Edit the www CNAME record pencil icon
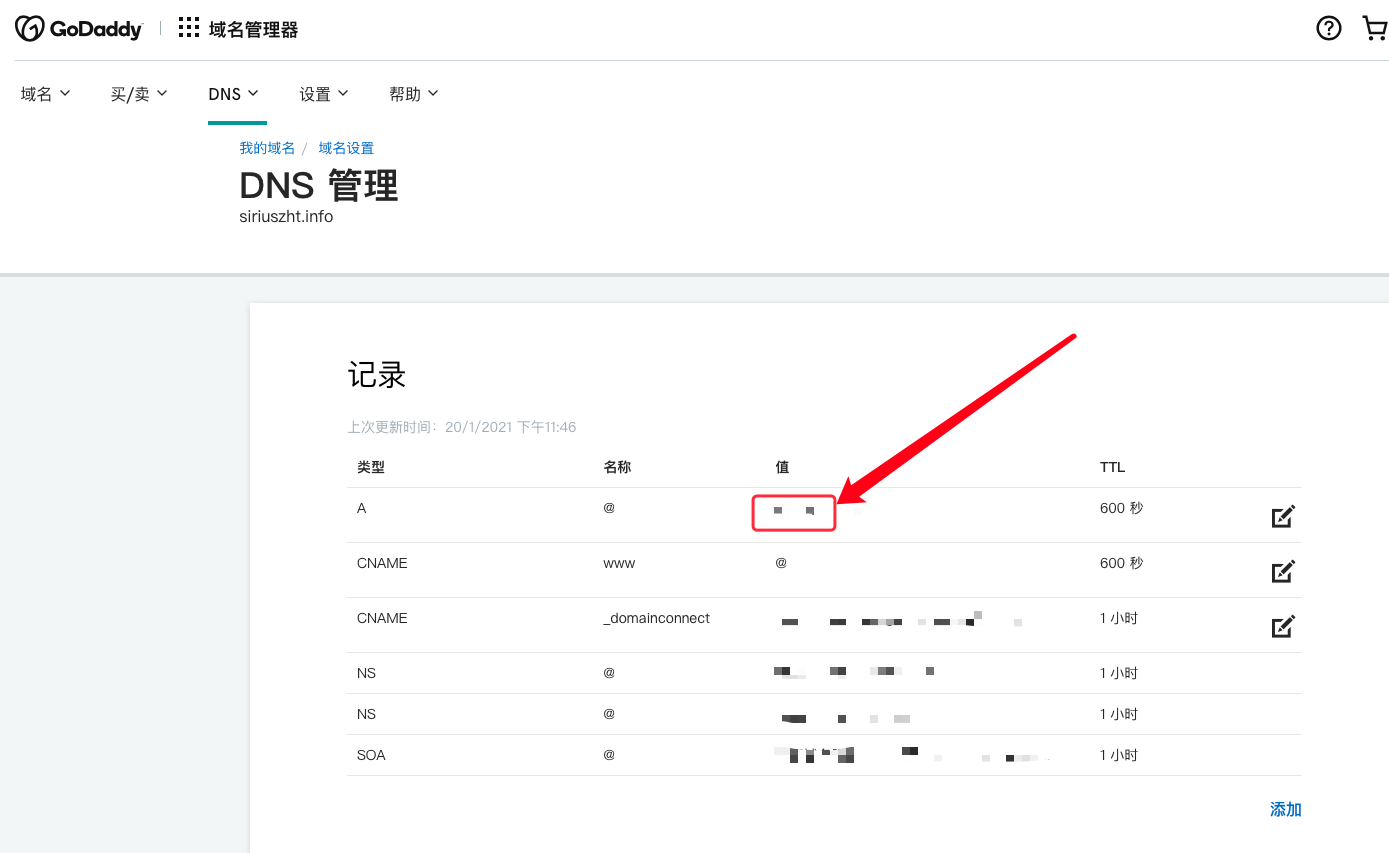This screenshot has height=853, width=1389. pyautogui.click(x=1283, y=570)
